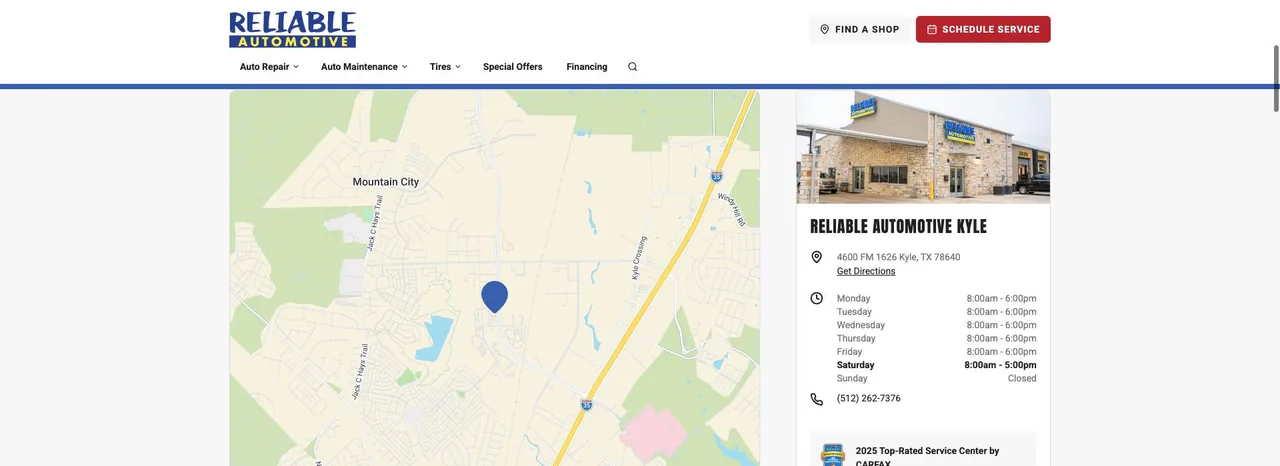This screenshot has width=1280, height=466.
Task: Click the phone icon beside number
Action: tap(816, 399)
